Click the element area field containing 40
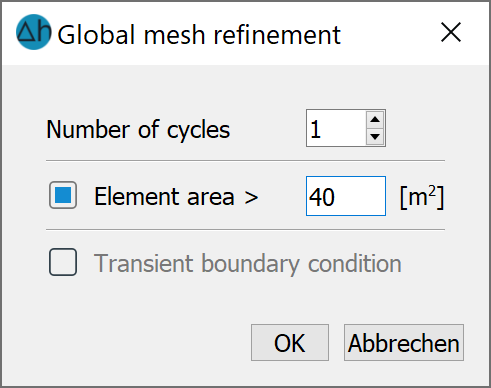491x388 pixels. click(346, 196)
